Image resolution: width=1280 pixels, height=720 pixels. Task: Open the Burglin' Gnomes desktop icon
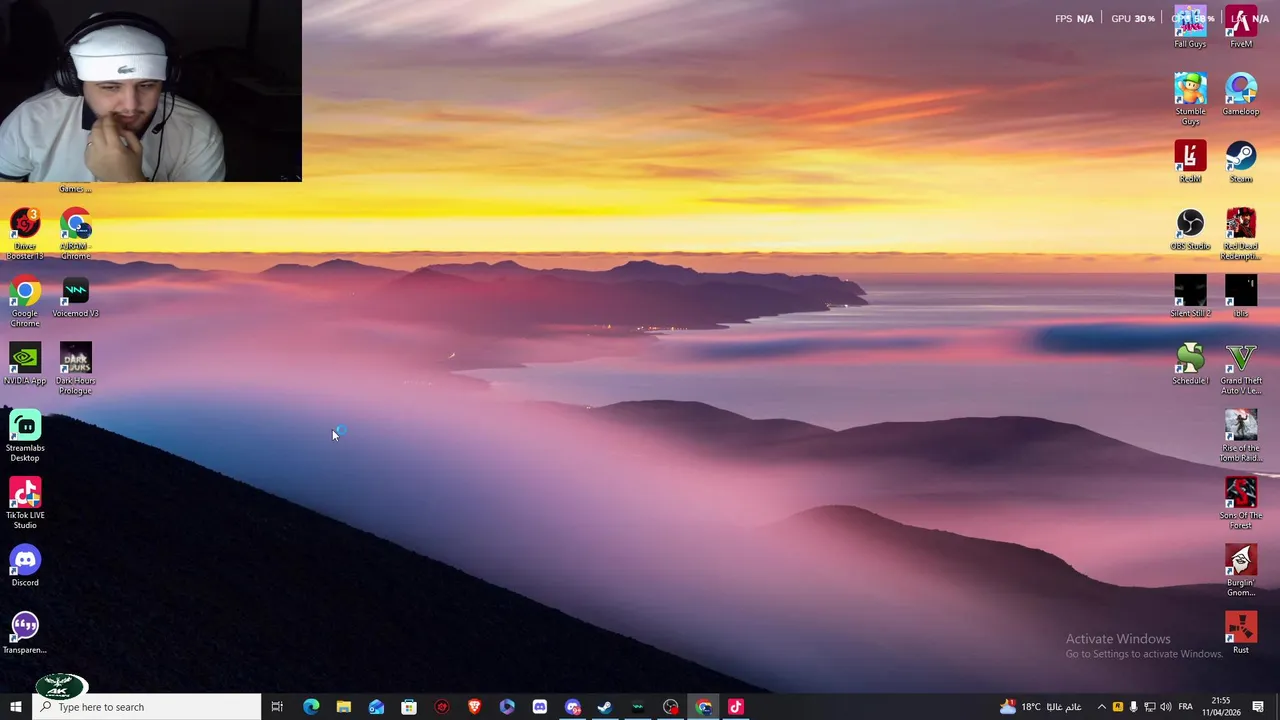pos(1241,570)
